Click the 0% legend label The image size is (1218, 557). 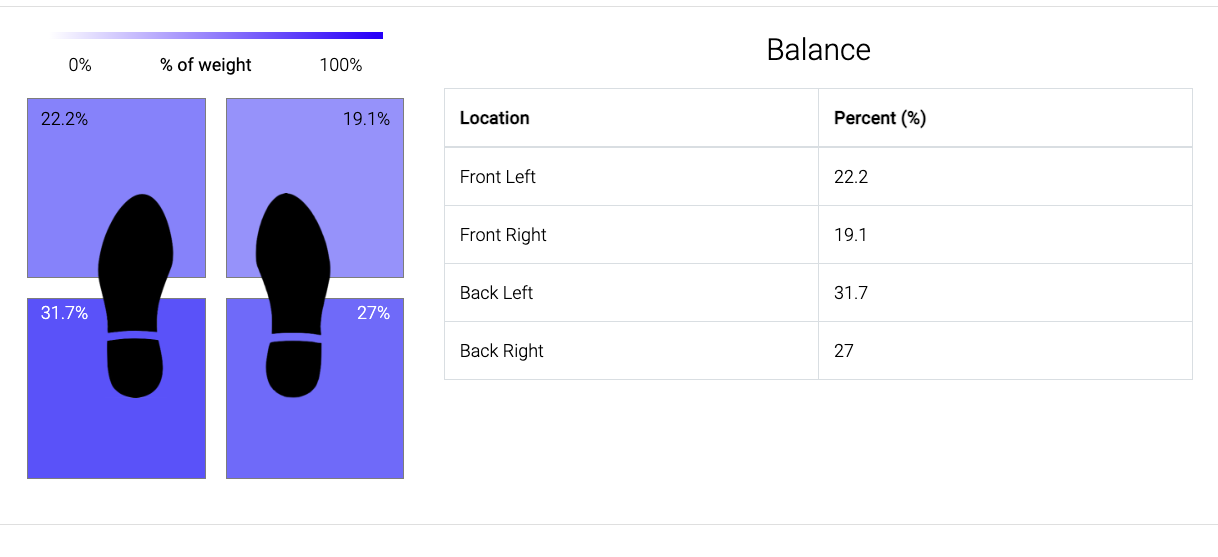point(80,65)
